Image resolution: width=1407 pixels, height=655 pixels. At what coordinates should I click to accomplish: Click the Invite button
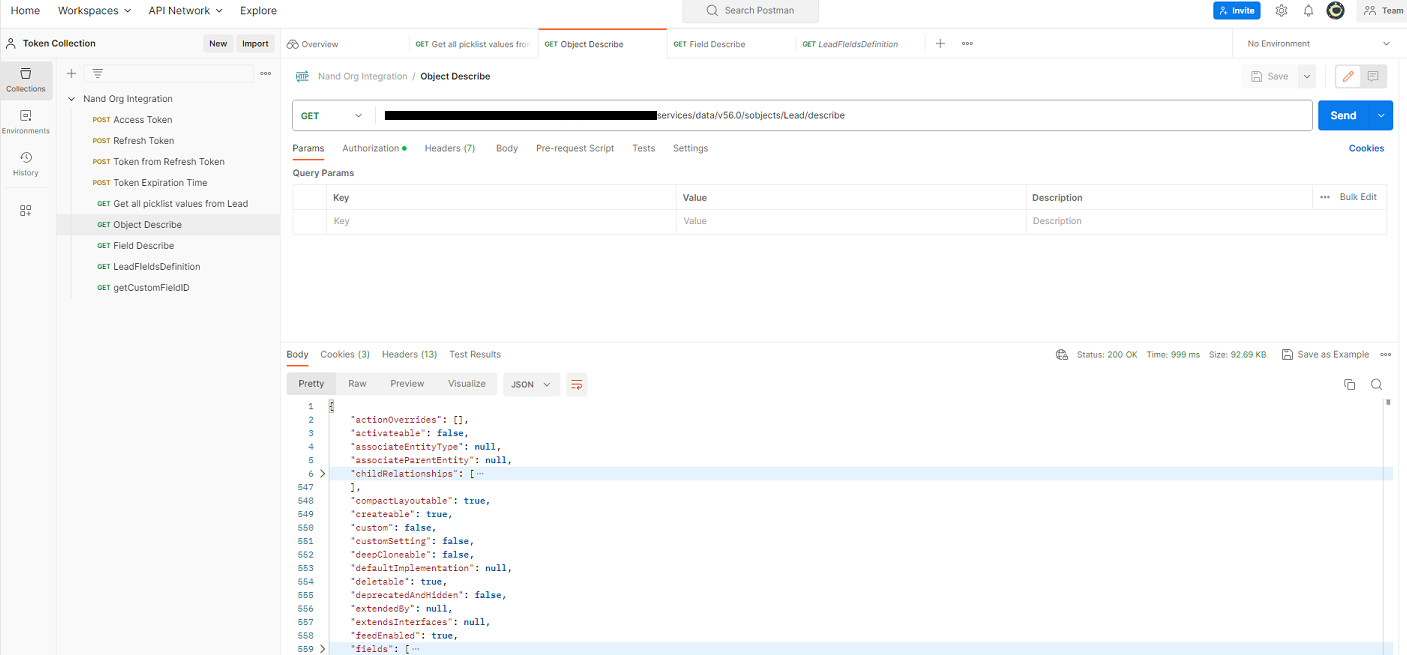1237,10
